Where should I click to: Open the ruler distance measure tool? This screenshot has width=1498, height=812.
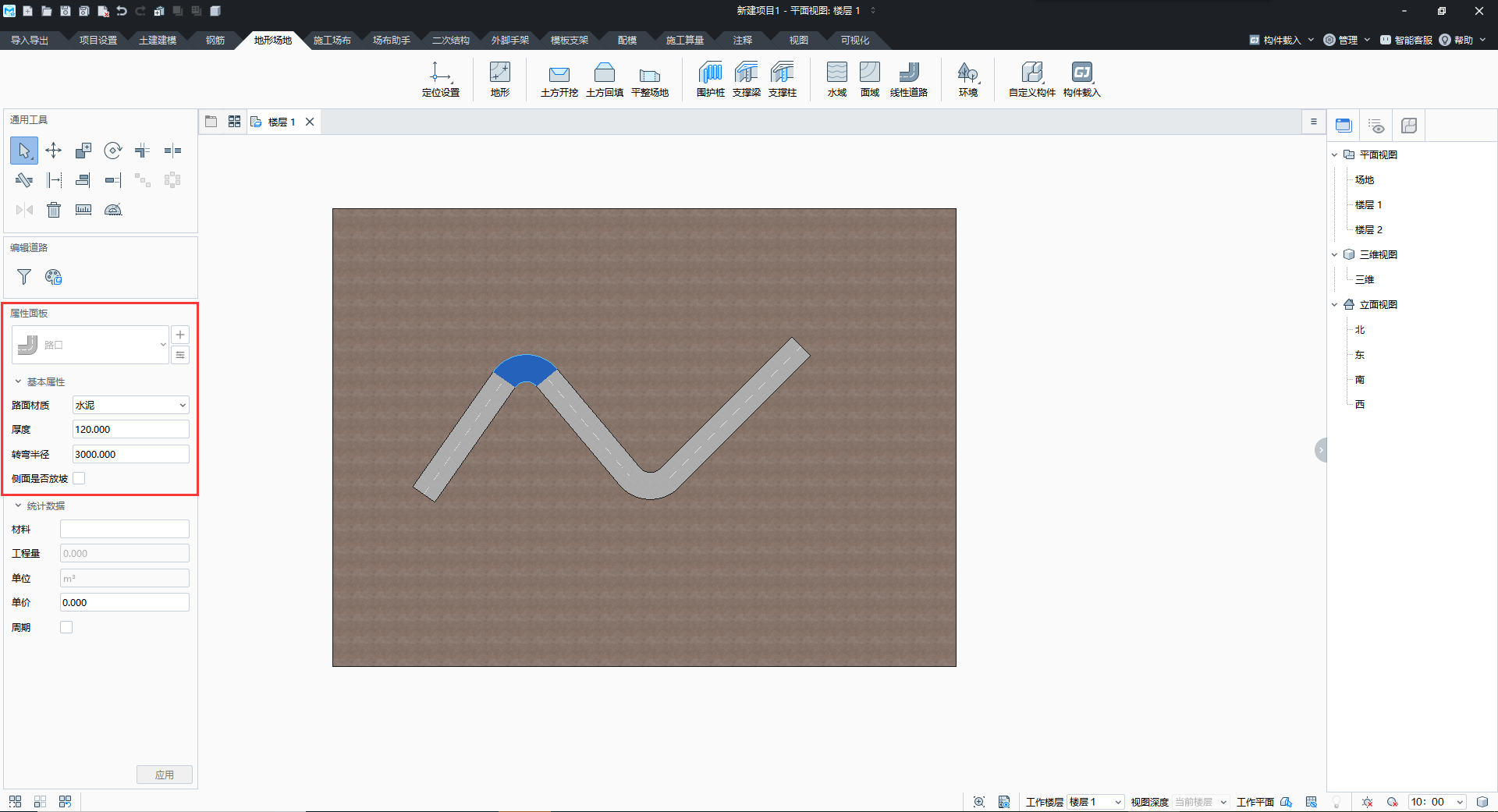83,210
